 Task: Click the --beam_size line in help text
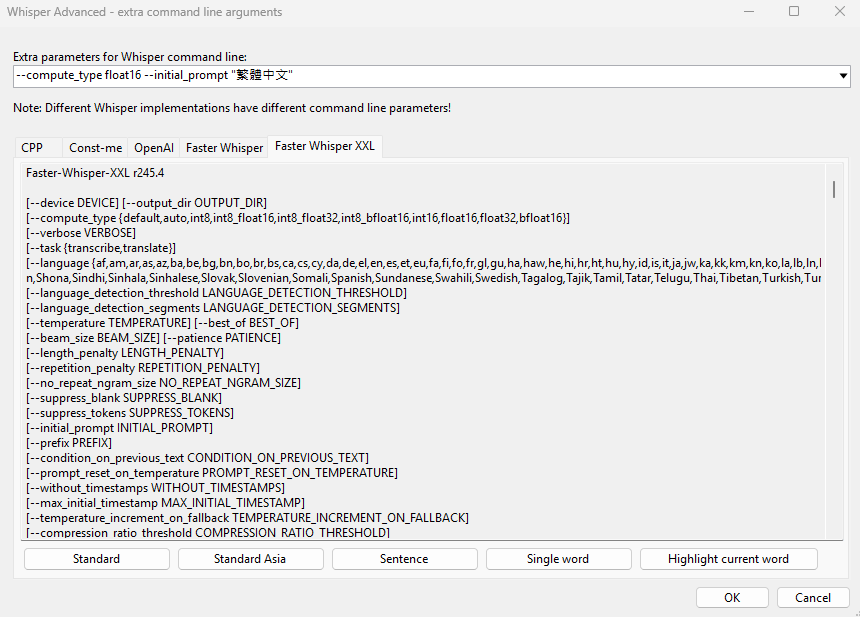[153, 338]
